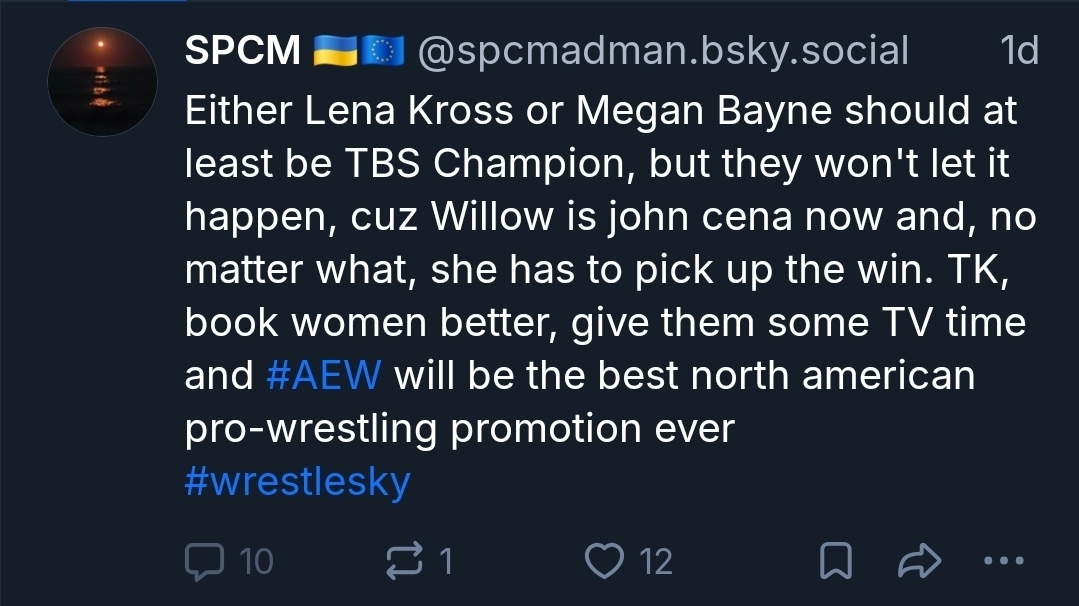Open the #wrestlesky hashtag

tap(298, 482)
